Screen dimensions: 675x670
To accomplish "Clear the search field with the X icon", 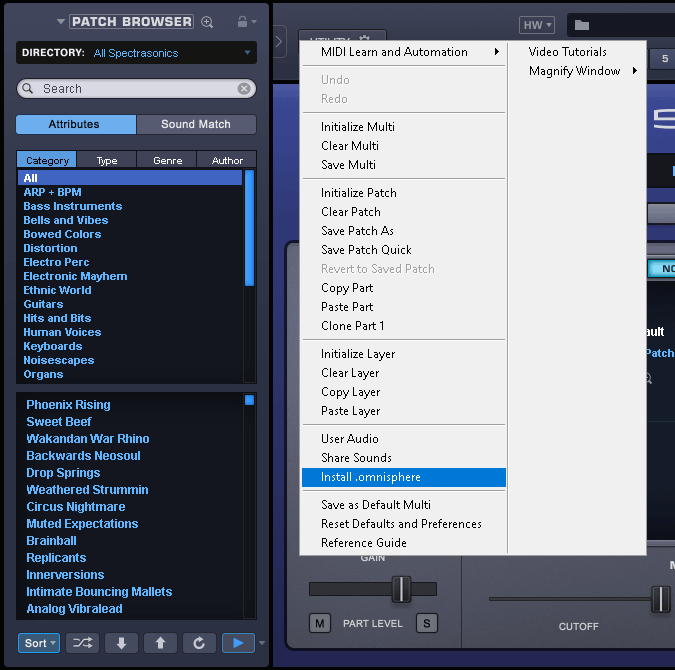I will (244, 89).
